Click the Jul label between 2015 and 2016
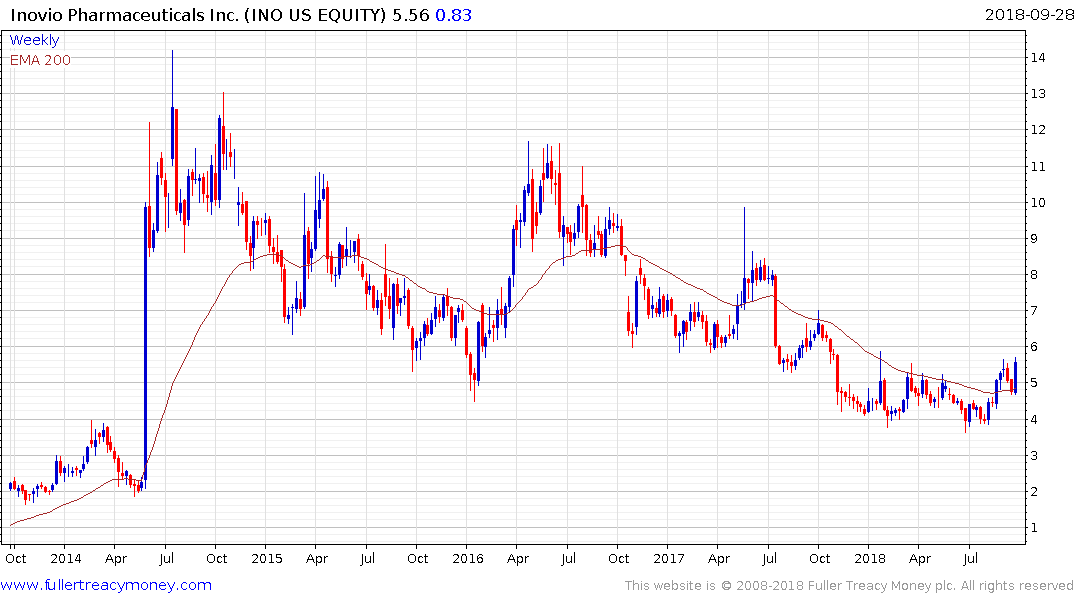Viewport: 1075px width, 600px height. click(367, 559)
